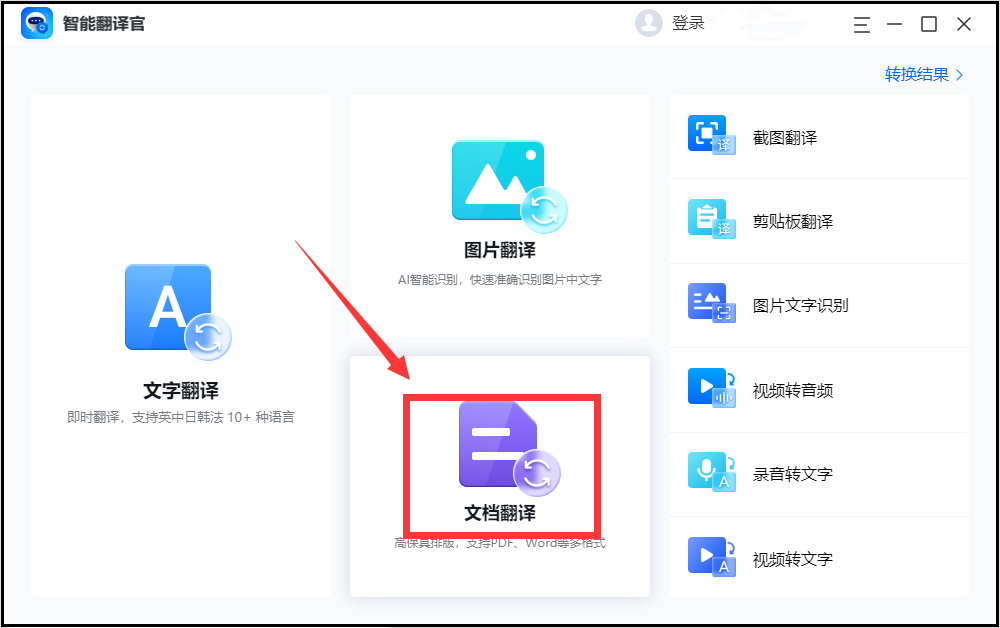Click the user avatar icon
Screen dimensions: 1000x628
click(648, 22)
